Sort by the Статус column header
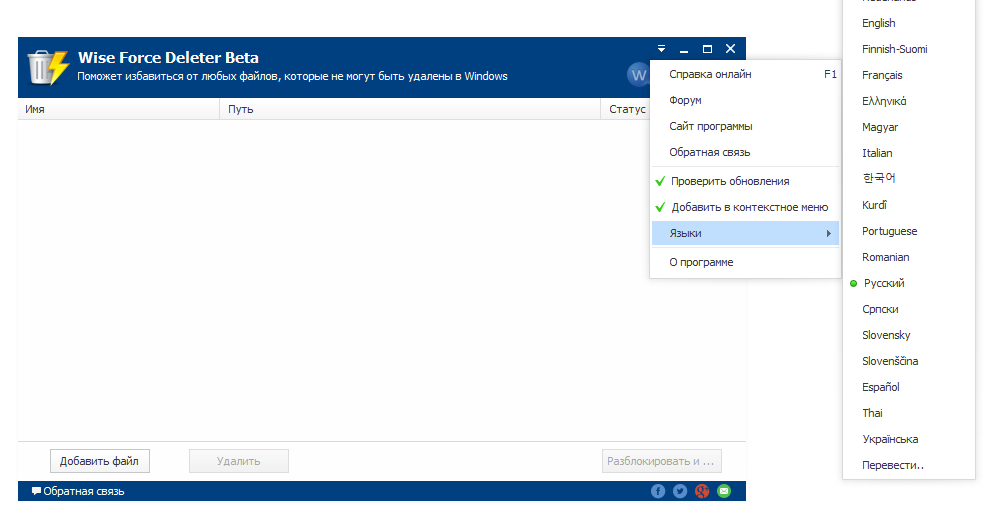The width and height of the screenshot is (993, 521). [x=627, y=109]
